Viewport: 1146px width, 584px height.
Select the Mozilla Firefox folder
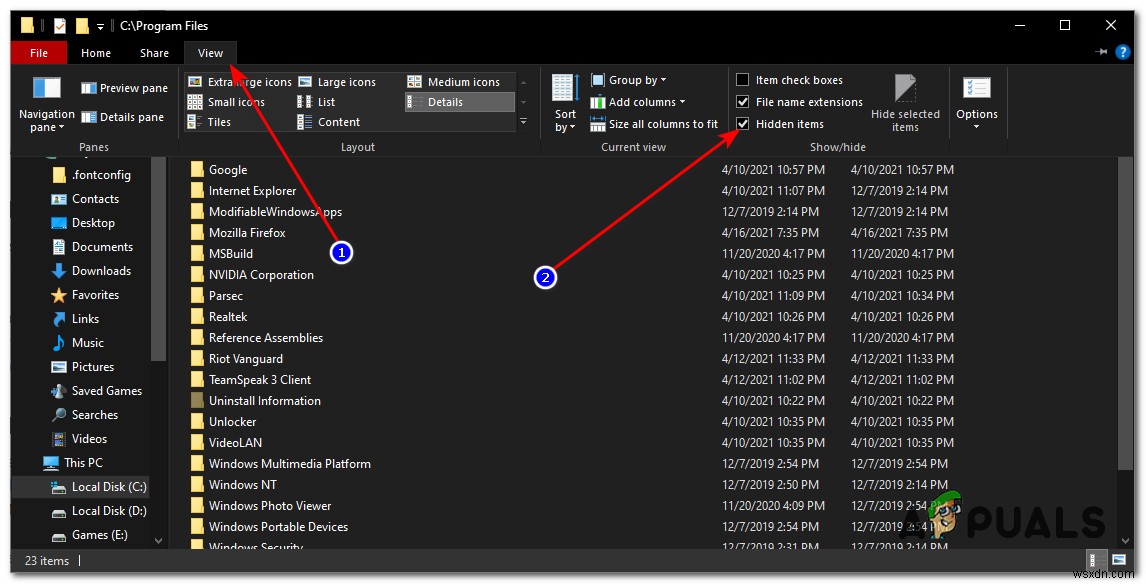[x=238, y=232]
